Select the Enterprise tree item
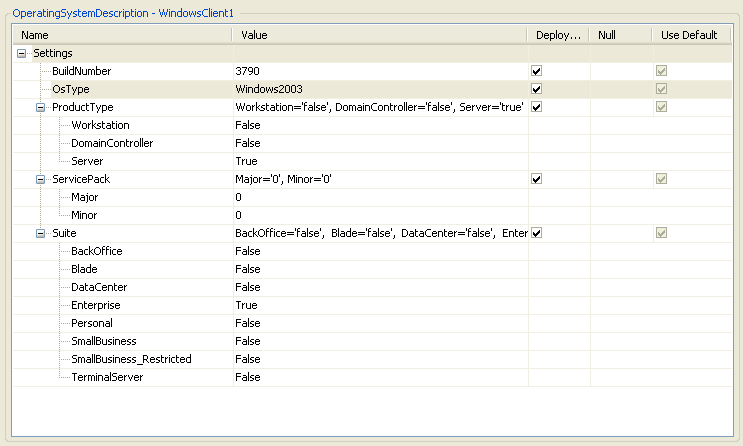The image size is (743, 446). click(x=95, y=305)
